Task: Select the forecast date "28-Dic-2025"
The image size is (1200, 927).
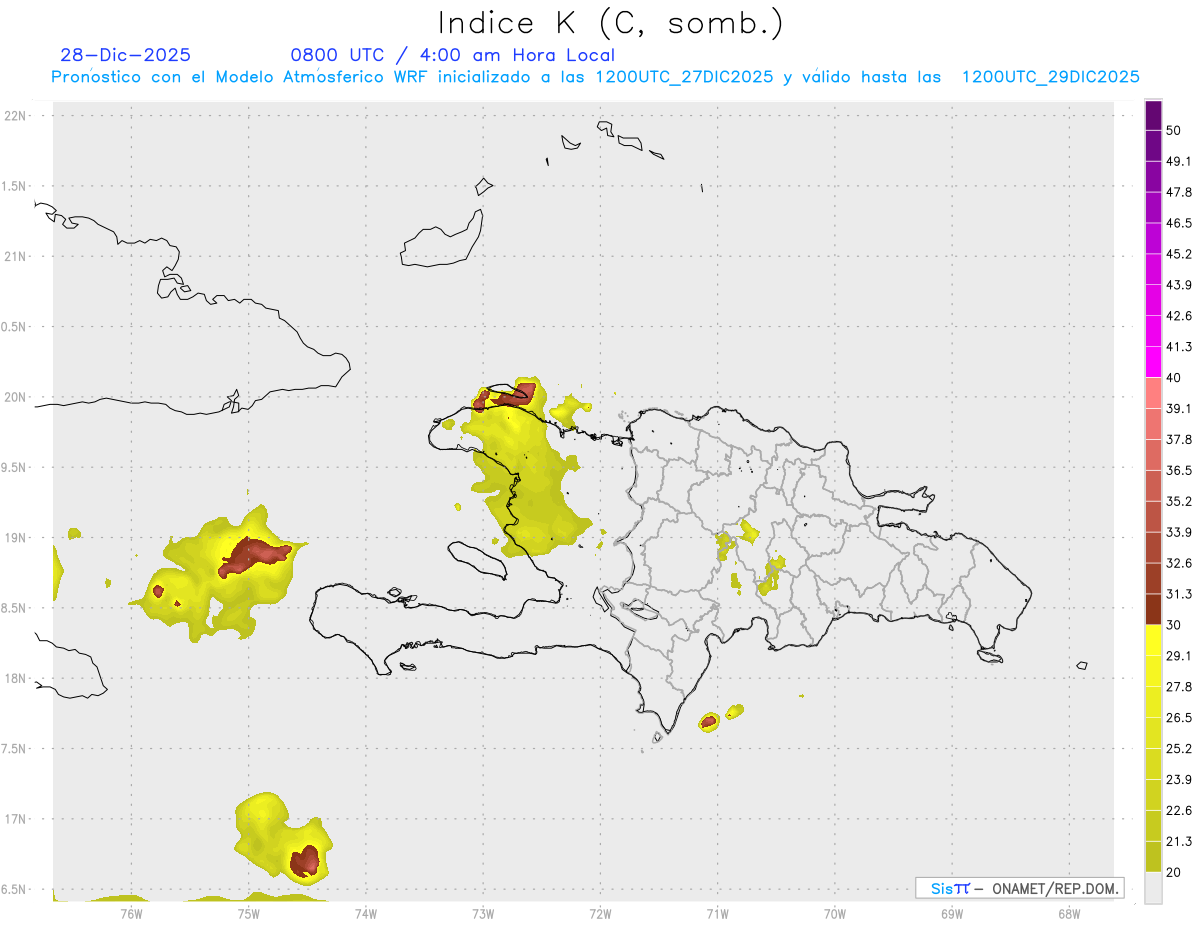Action: tap(125, 55)
